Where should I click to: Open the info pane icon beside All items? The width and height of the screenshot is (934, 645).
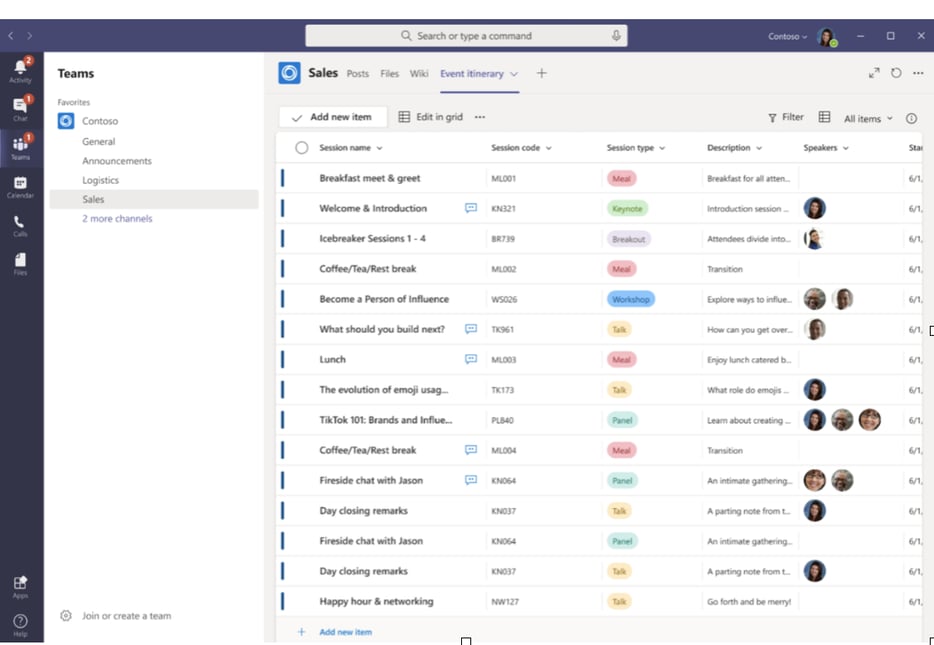(x=911, y=119)
